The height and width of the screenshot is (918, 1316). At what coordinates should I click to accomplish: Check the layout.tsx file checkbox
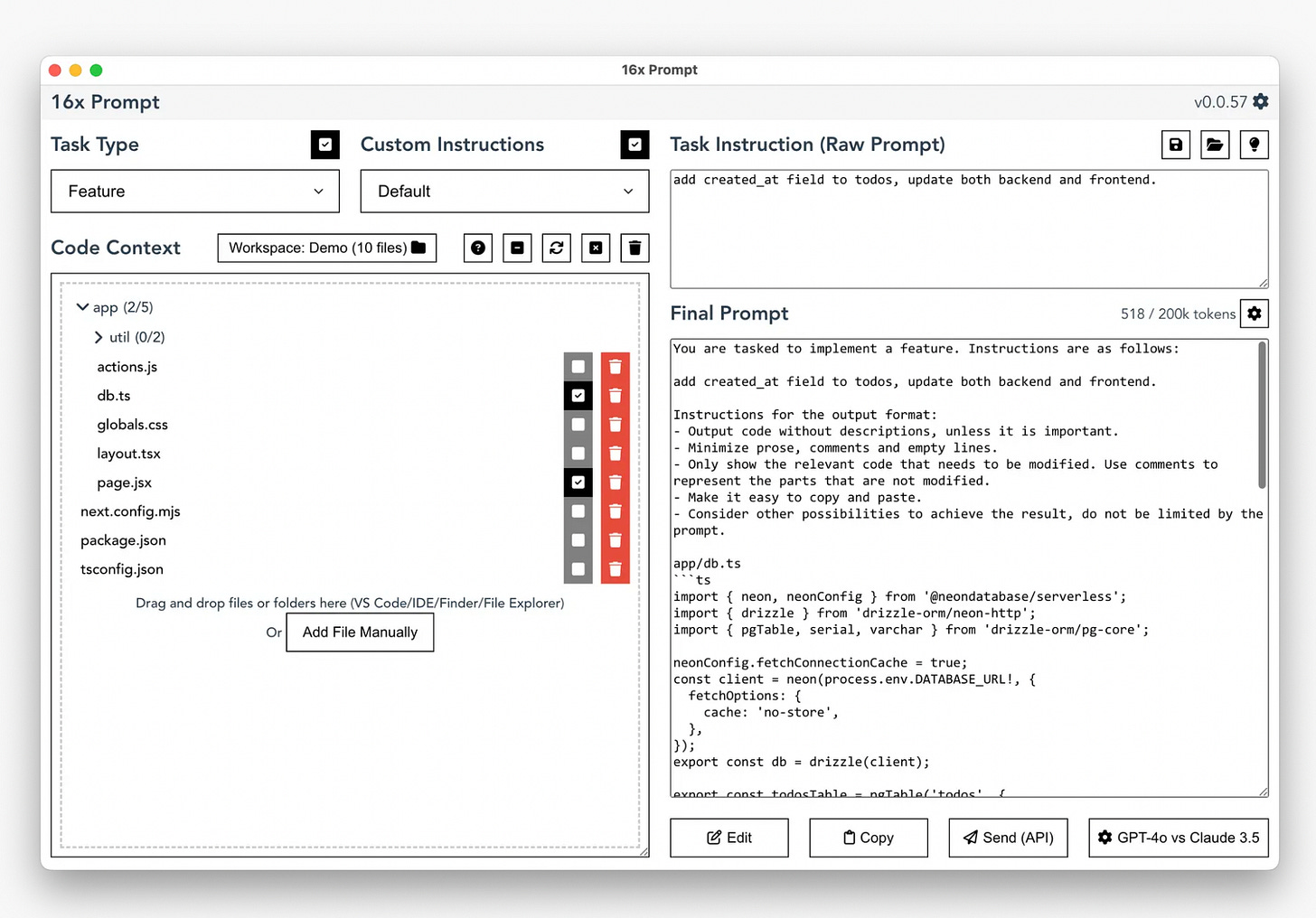pos(578,454)
